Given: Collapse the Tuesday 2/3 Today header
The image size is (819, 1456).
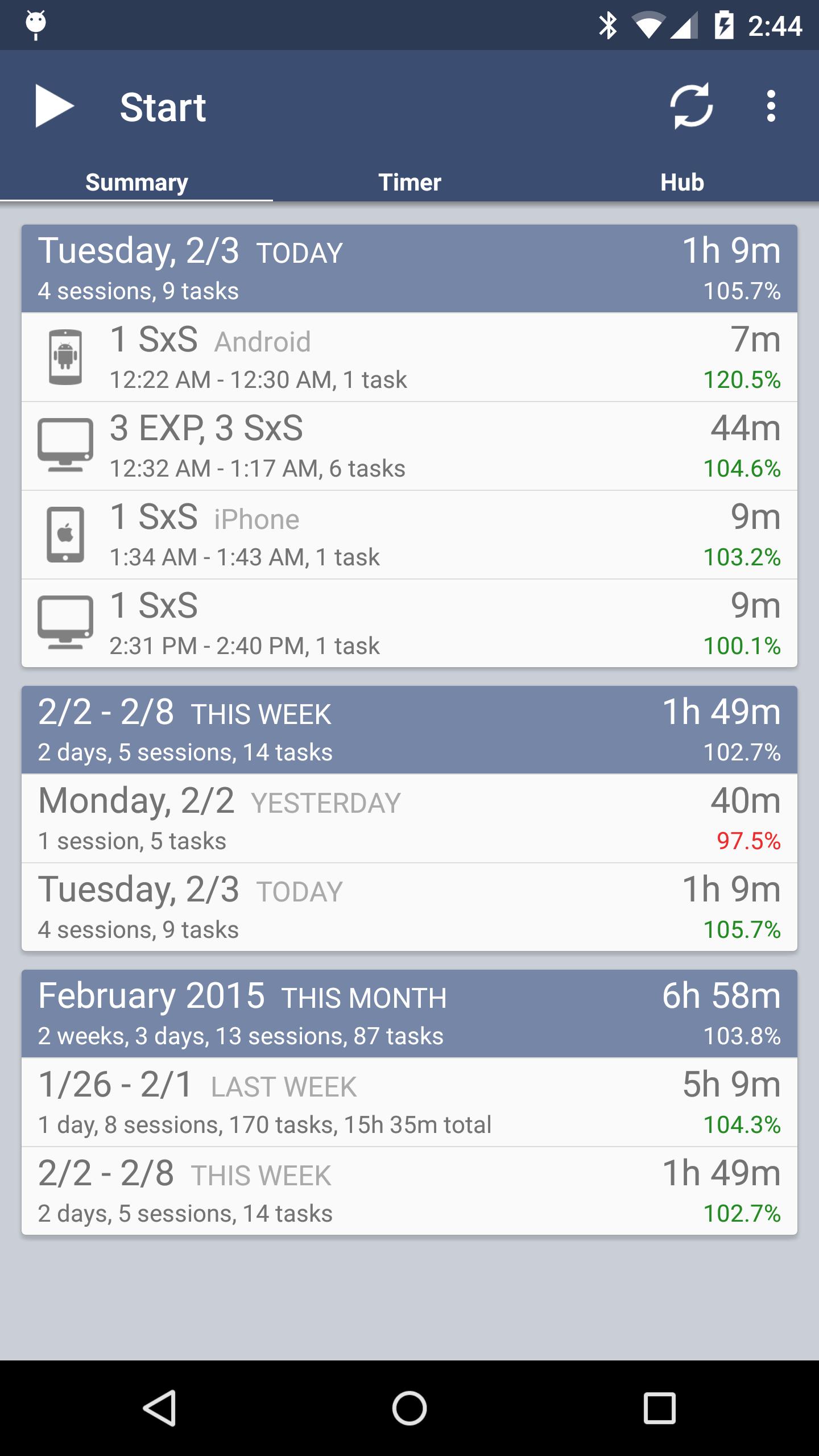Looking at the screenshot, I should pyautogui.click(x=409, y=268).
